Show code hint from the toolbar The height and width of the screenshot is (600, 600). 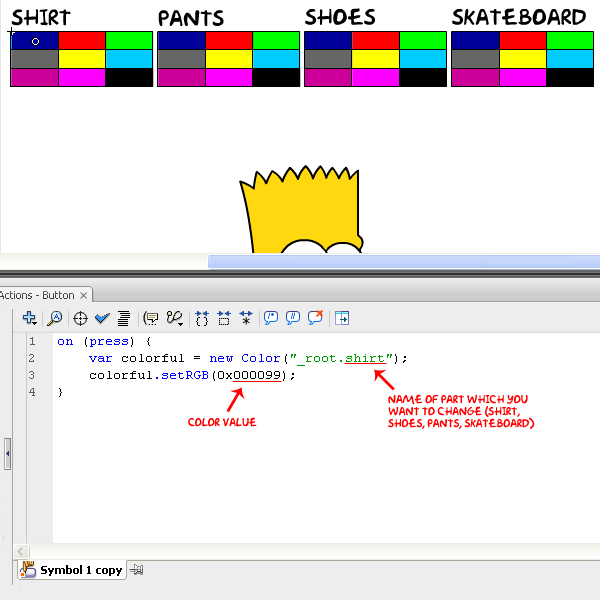tap(151, 318)
